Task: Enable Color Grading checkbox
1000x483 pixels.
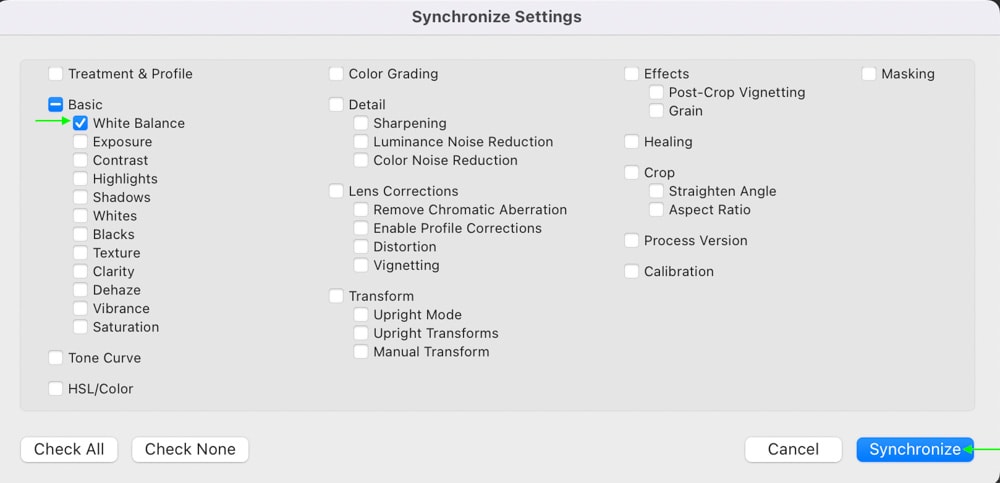Action: tap(336, 74)
